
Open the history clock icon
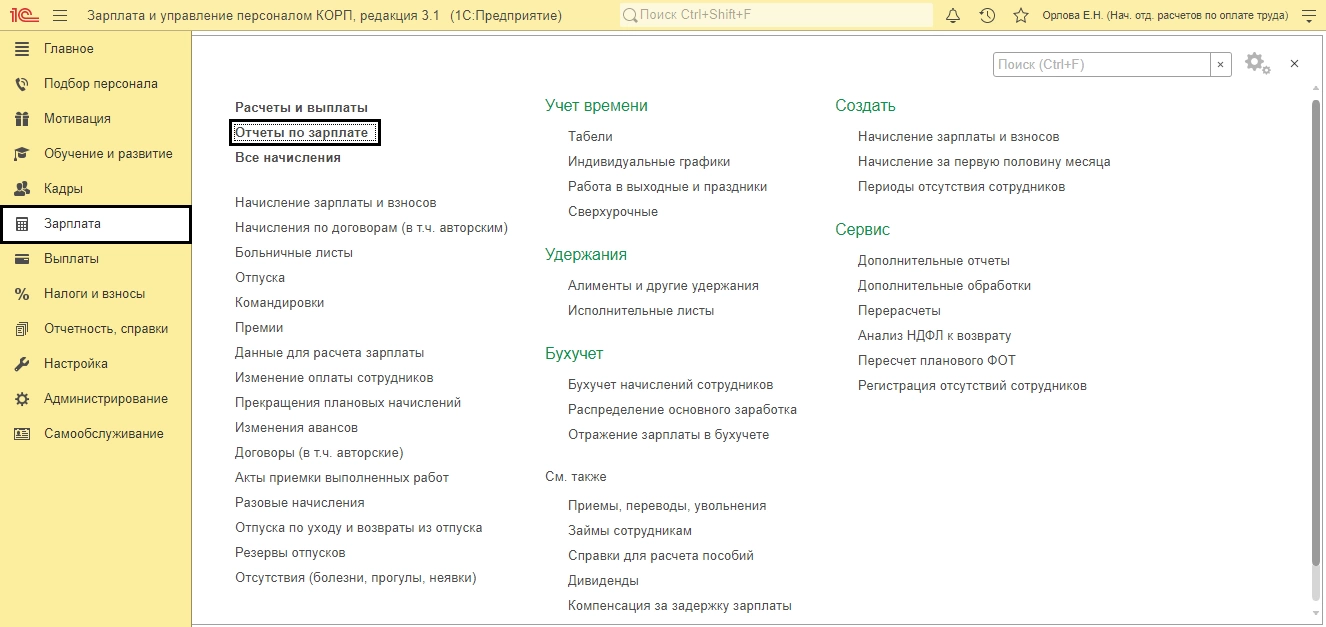click(987, 16)
